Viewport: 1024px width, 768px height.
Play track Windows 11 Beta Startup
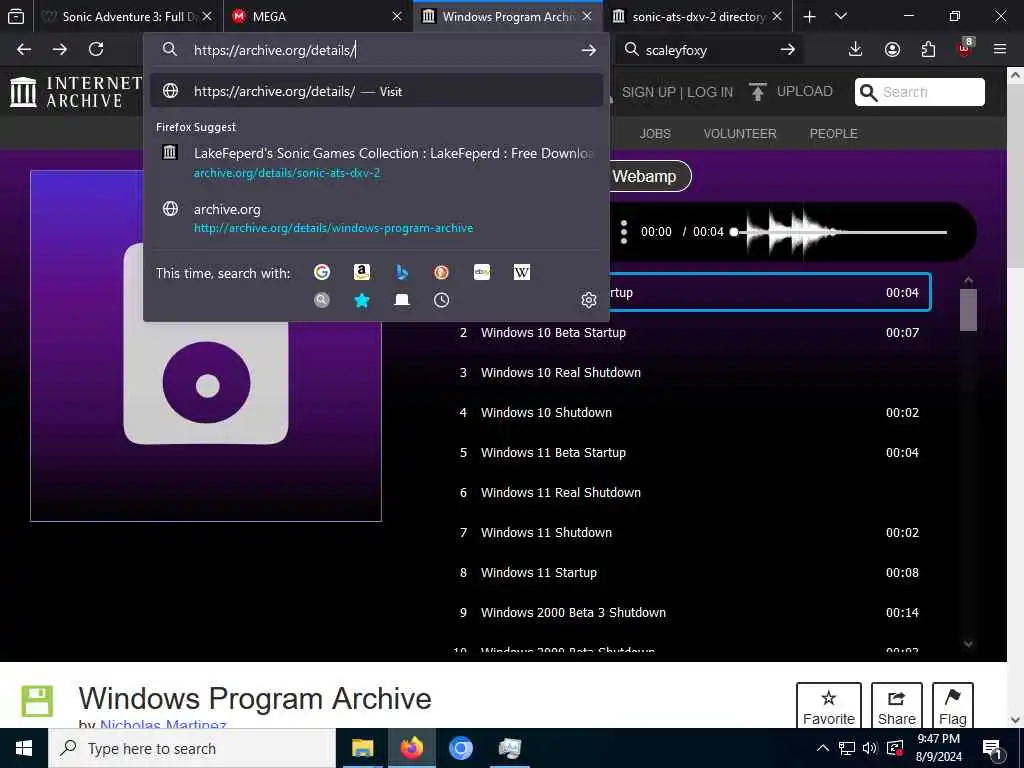[689, 453]
